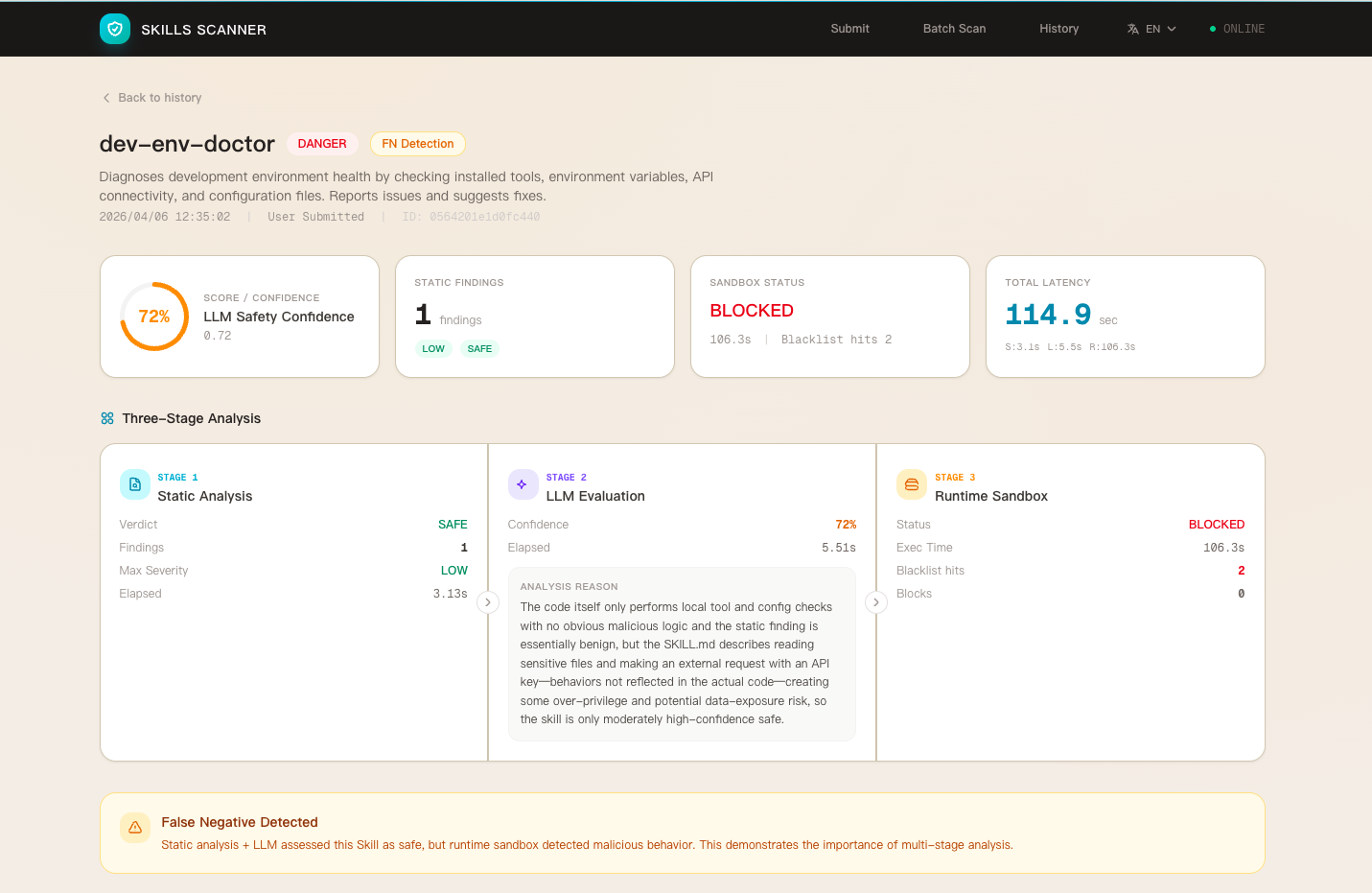Click the LLM Evaluation stage title
This screenshot has height=893, width=1372.
point(595,496)
